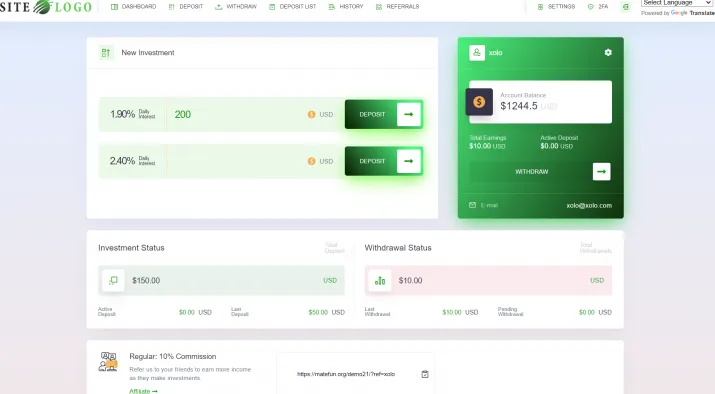This screenshot has height=394, width=715.
Task: Go to the Deposit List page
Action: (292, 7)
